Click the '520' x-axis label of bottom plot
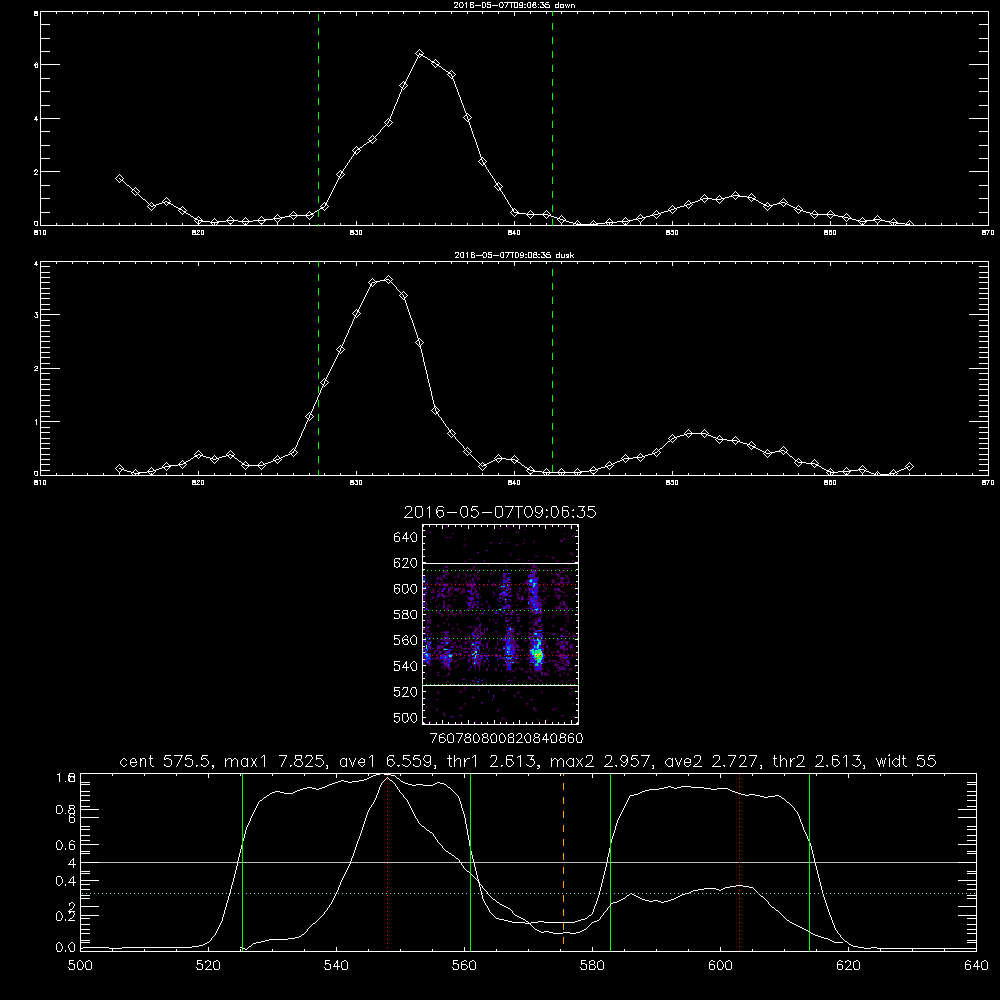The height and width of the screenshot is (1000, 1000). click(x=208, y=966)
